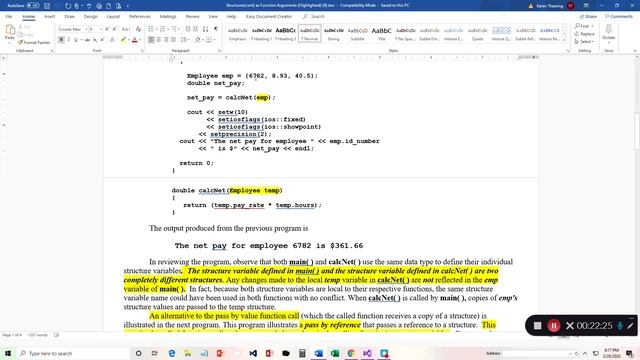Image resolution: width=640 pixels, height=360 pixels.
Task: Click the Comments button
Action: pos(619,17)
